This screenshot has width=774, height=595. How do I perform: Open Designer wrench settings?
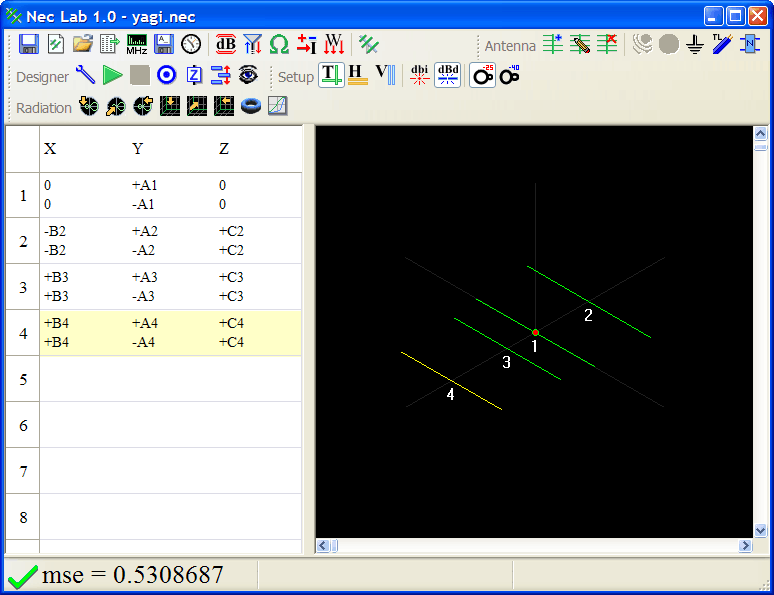click(85, 76)
